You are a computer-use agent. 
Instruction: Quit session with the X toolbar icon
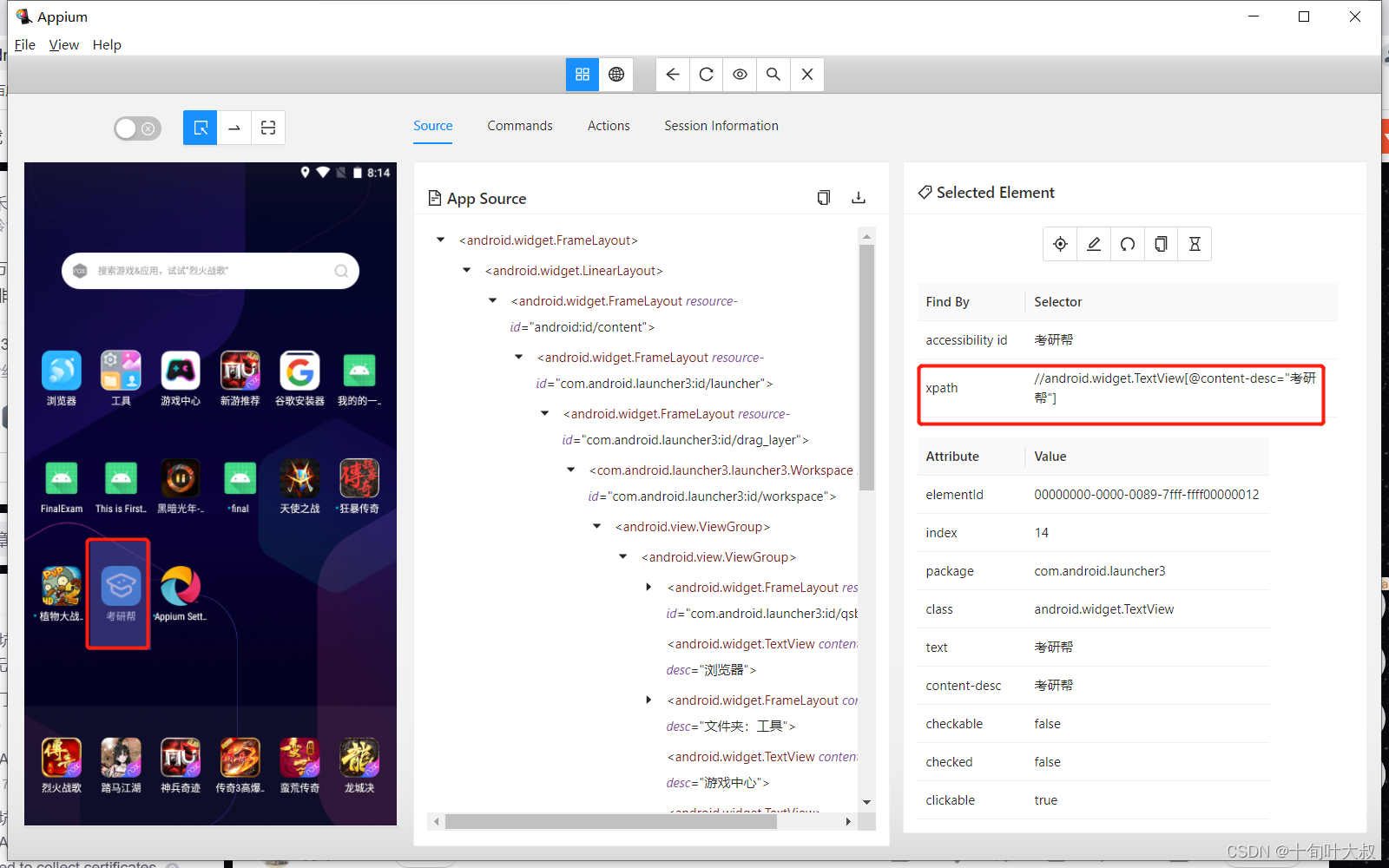(x=807, y=75)
